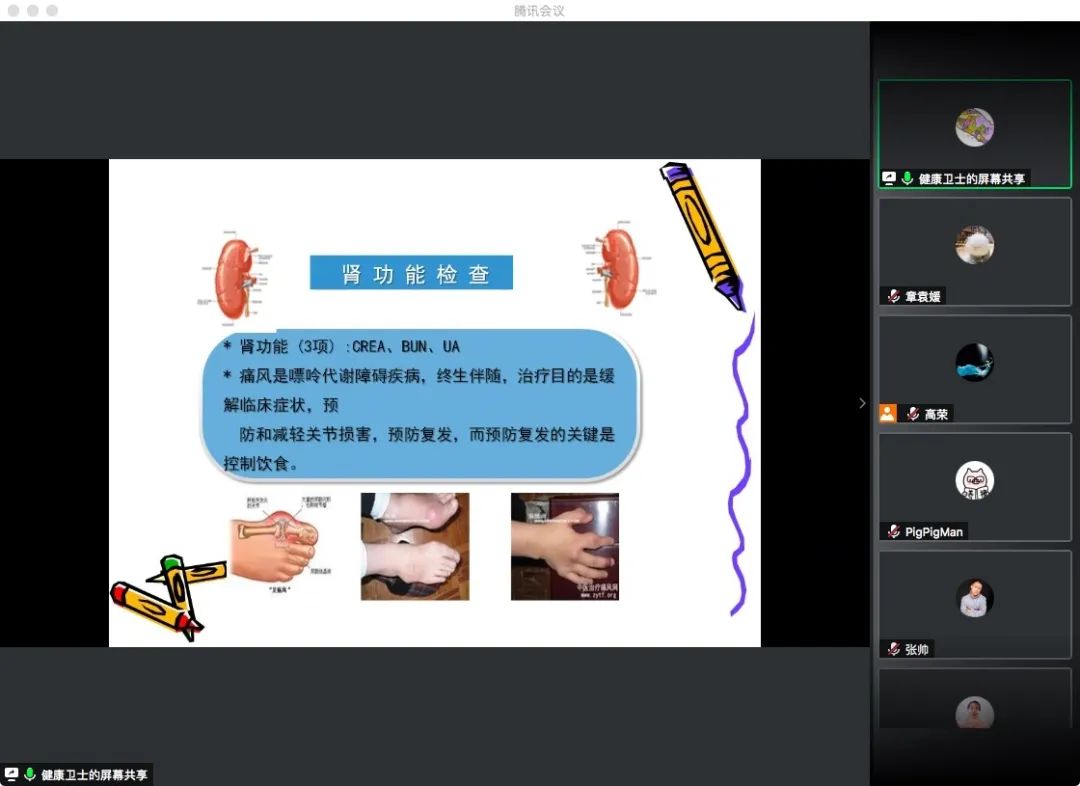Select 高荣's dark avatar
1080x786 pixels.
pyautogui.click(x=974, y=362)
